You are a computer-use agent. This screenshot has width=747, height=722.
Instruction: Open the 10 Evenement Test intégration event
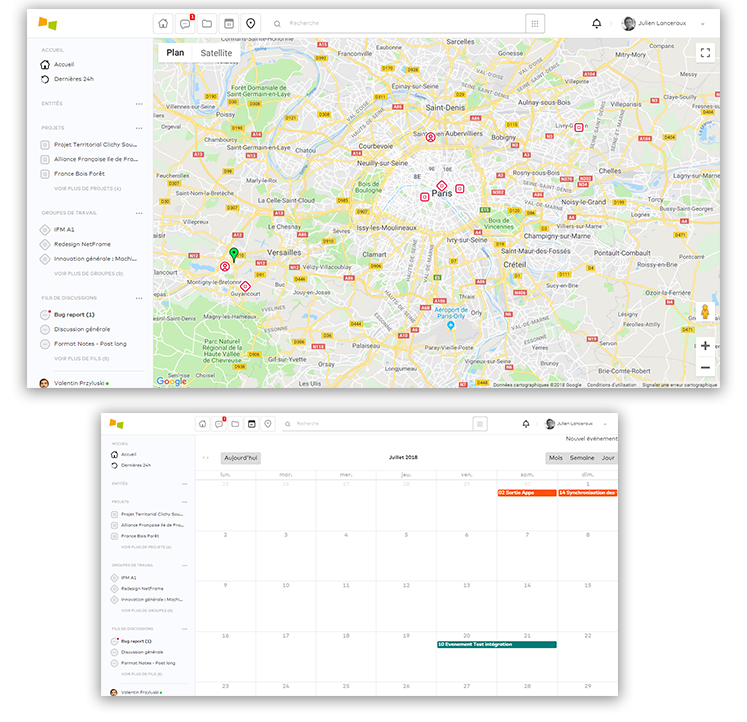tap(496, 644)
